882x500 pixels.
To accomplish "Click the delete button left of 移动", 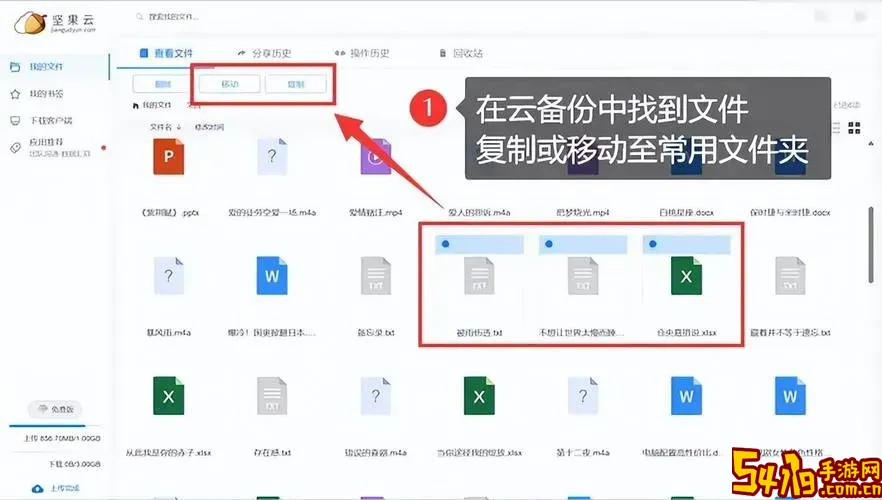I will 160,84.
